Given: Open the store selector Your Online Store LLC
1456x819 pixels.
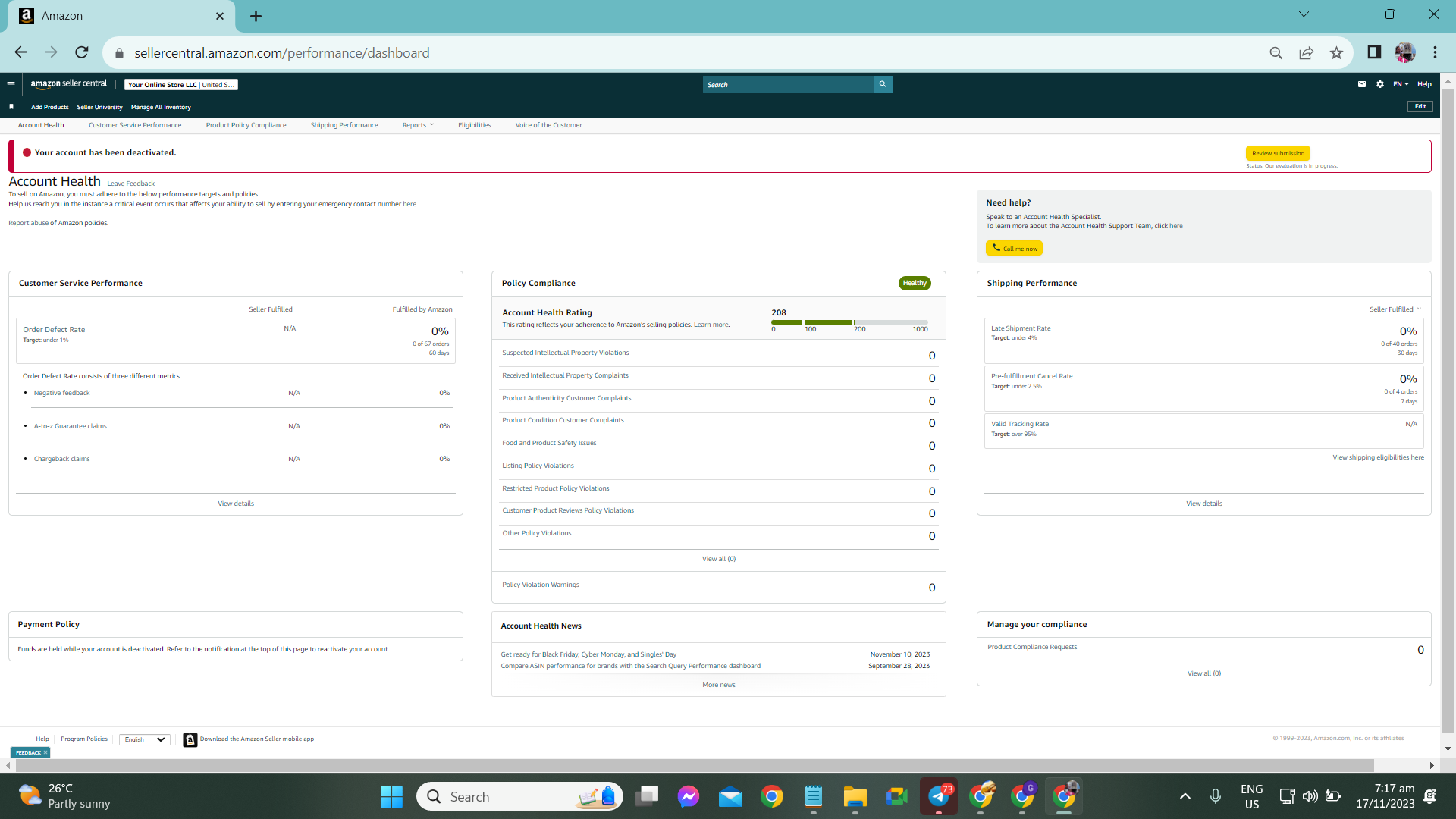Looking at the screenshot, I should [x=181, y=85].
